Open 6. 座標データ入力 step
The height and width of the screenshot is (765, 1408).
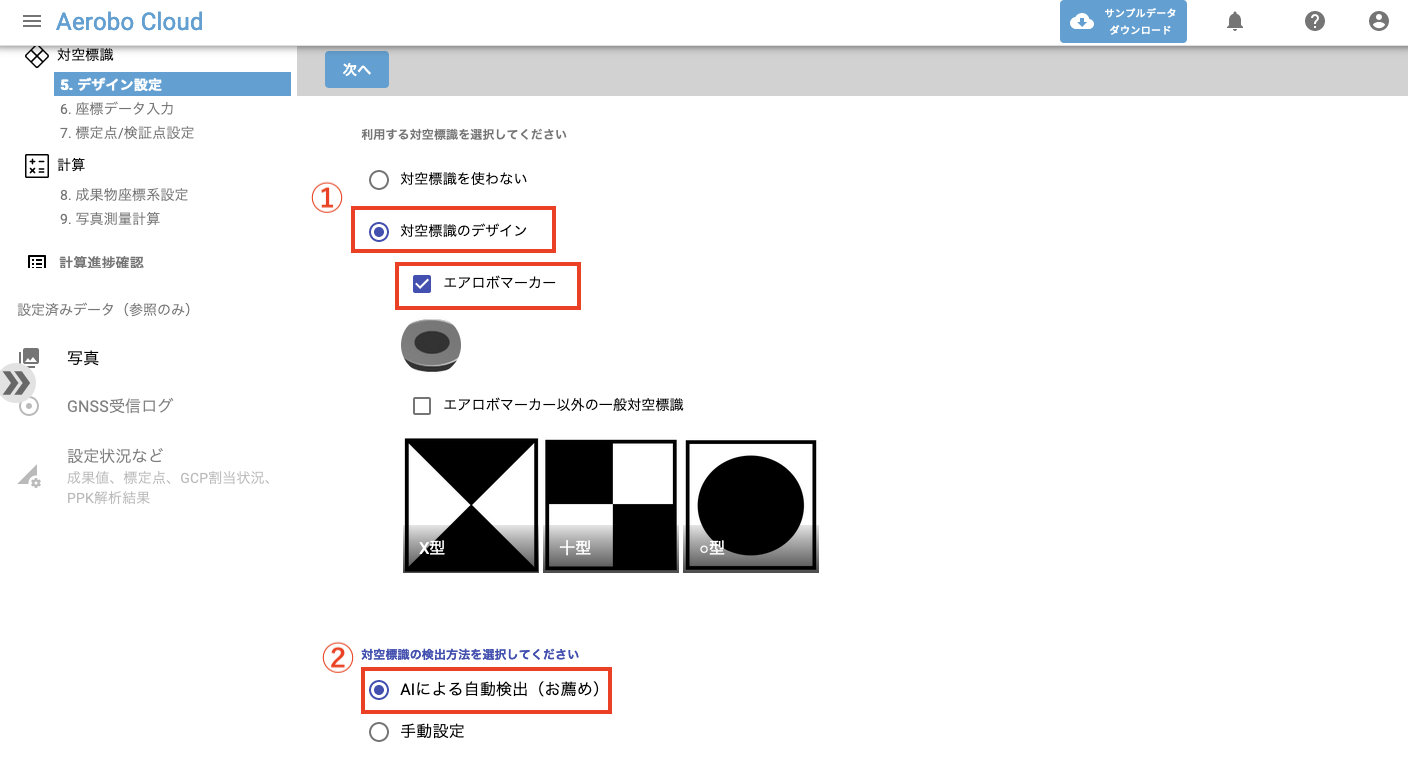[x=117, y=108]
